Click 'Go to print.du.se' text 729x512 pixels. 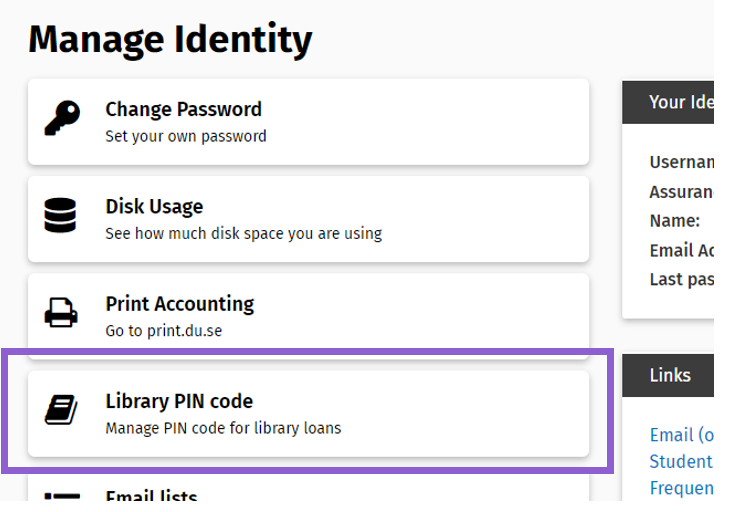tap(164, 331)
